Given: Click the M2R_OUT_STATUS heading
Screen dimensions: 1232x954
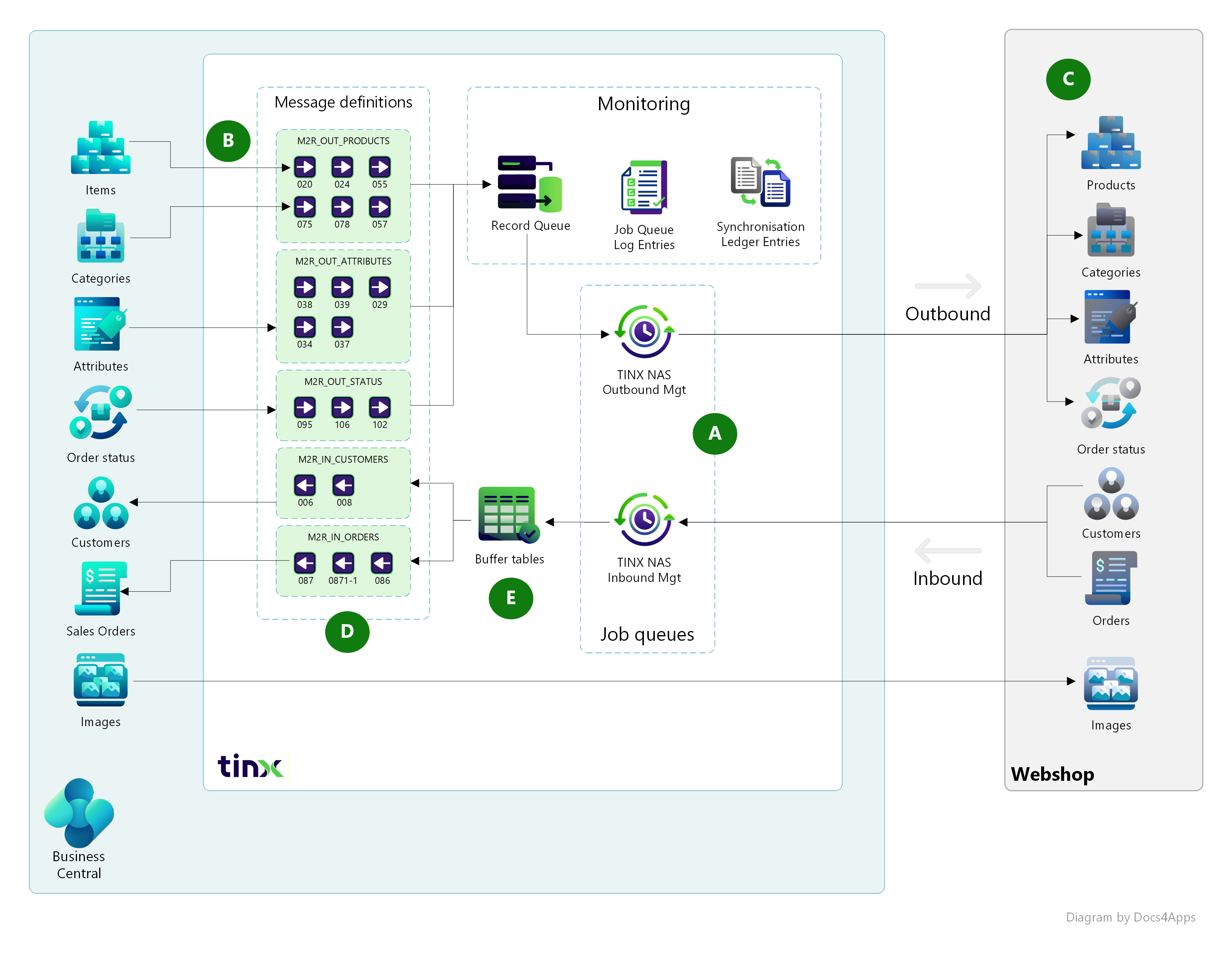Looking at the screenshot, I should click(343, 382).
